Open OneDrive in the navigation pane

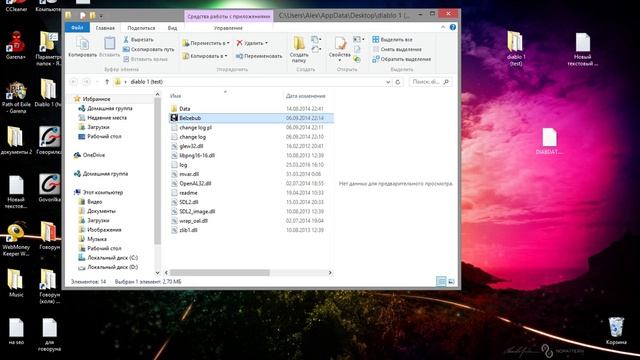(x=89, y=155)
